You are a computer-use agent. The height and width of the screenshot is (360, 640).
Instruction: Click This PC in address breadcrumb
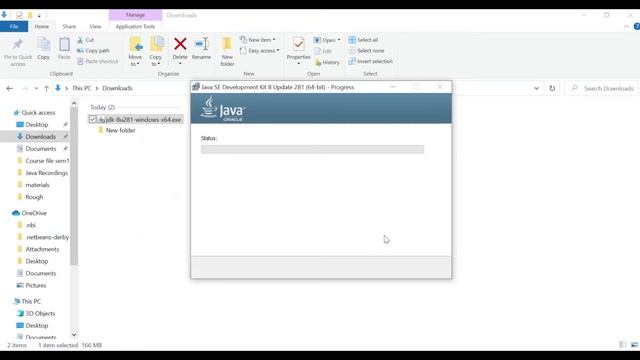click(x=82, y=88)
